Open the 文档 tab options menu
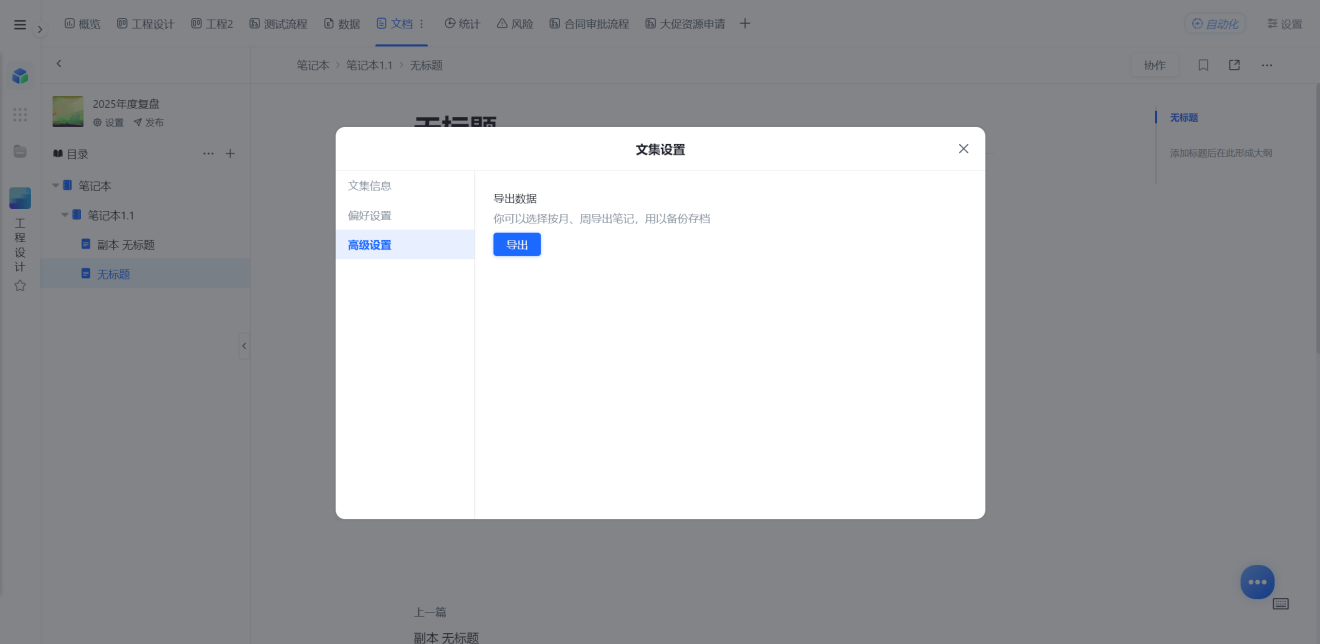Viewport: 1320px width, 644px height. pyautogui.click(x=421, y=24)
